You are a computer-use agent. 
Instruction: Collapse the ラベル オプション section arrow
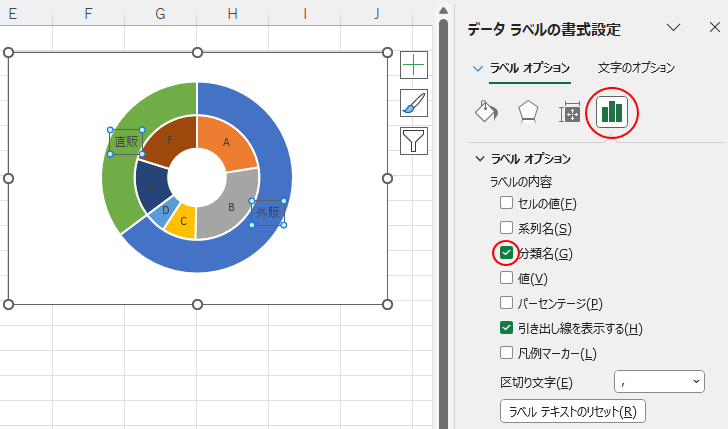(x=480, y=159)
